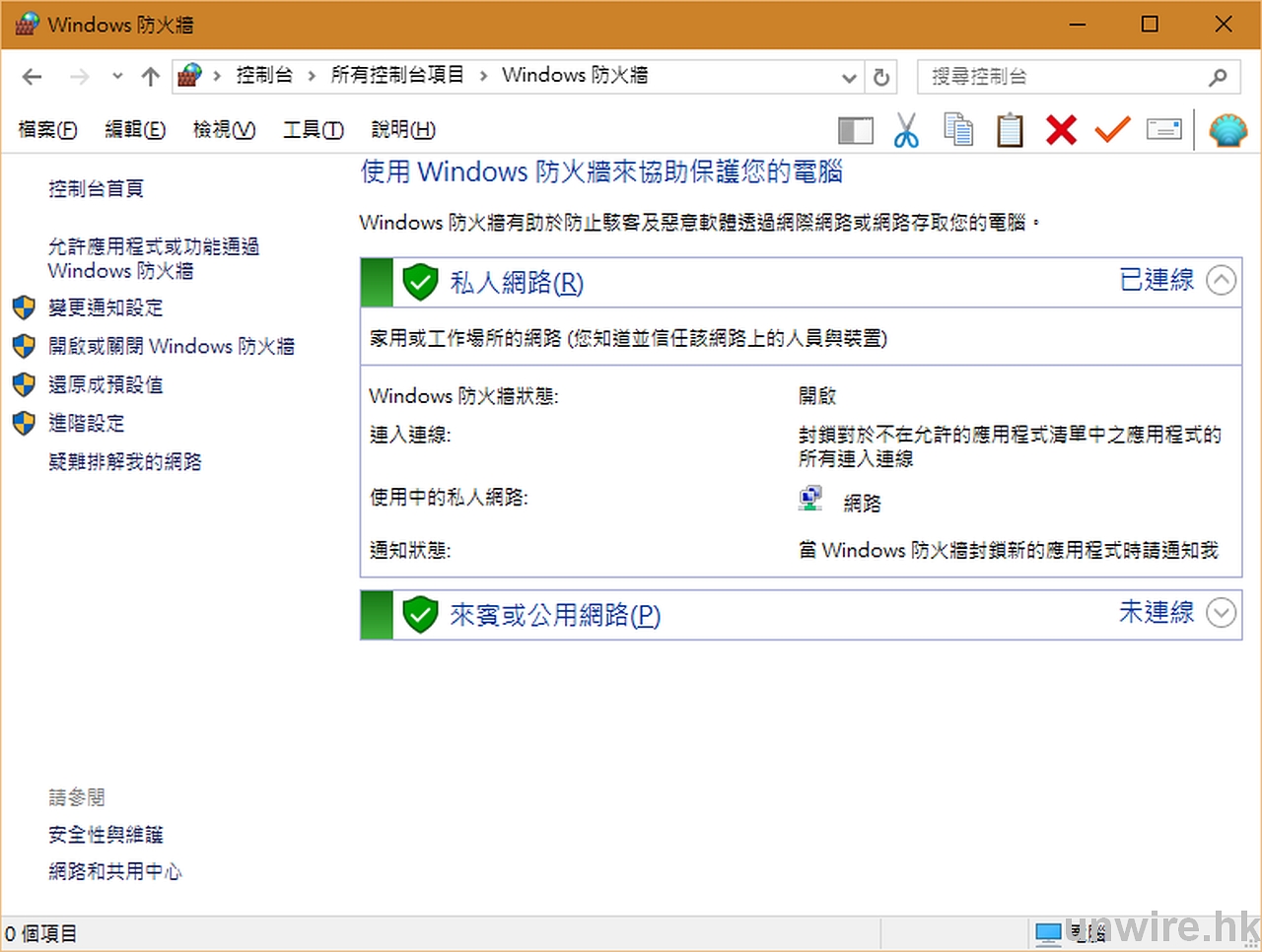Expand the 來賓或公用網路 section
Screen dimensions: 1262x952
coord(1221,613)
